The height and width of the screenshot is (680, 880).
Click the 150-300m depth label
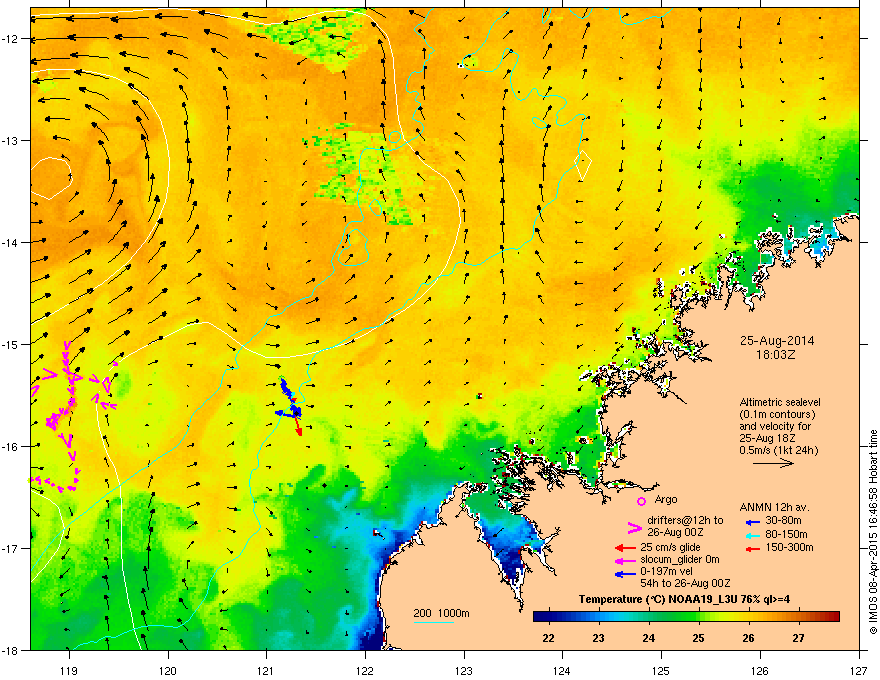click(789, 547)
